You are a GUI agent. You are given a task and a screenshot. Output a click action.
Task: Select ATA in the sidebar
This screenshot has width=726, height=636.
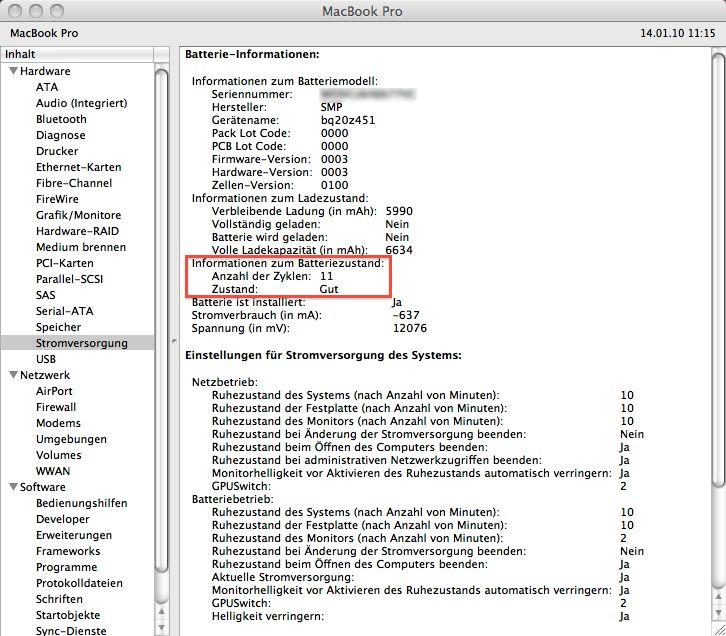coord(47,87)
